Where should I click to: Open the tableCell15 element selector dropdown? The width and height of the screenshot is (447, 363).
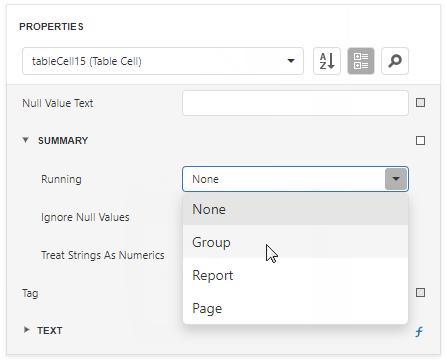click(163, 61)
